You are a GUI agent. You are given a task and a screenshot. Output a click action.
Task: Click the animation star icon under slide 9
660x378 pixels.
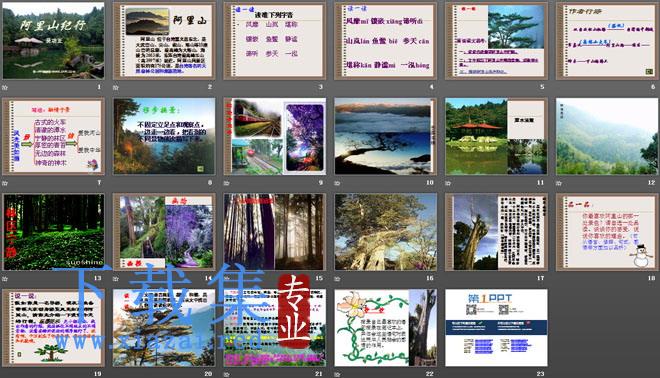click(226, 183)
